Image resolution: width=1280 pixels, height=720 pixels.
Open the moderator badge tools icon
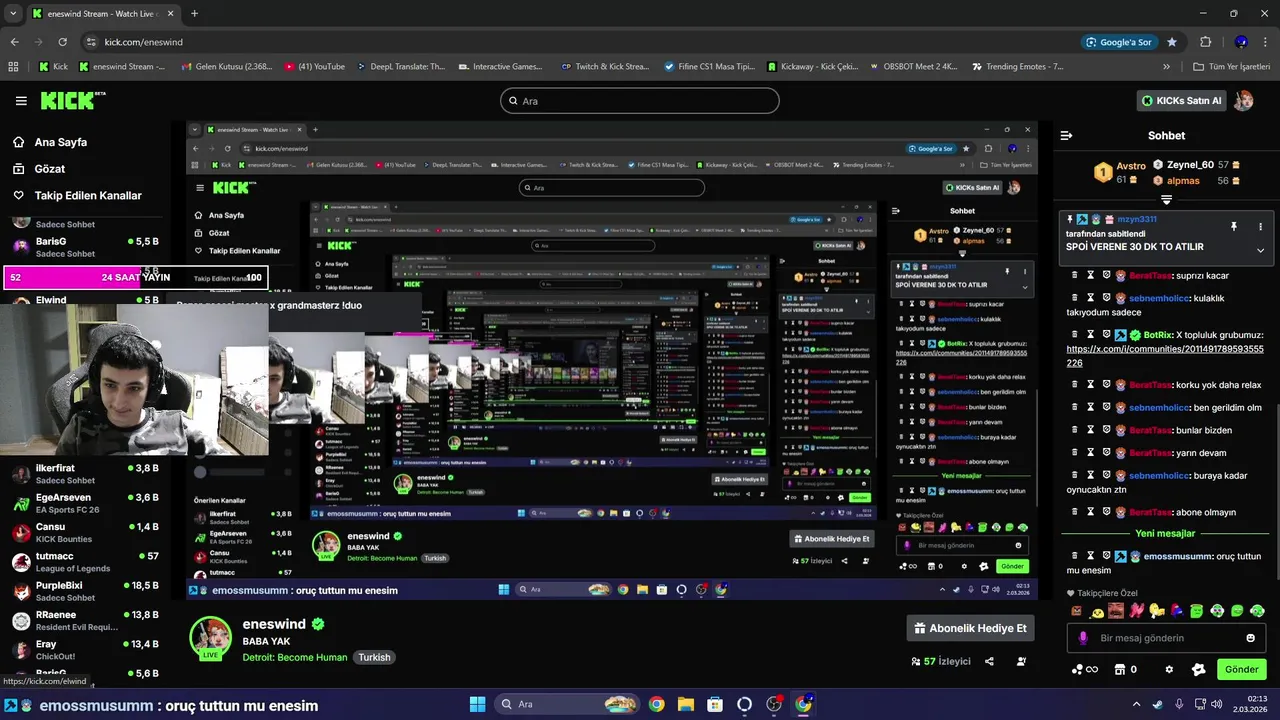(x=1199, y=669)
